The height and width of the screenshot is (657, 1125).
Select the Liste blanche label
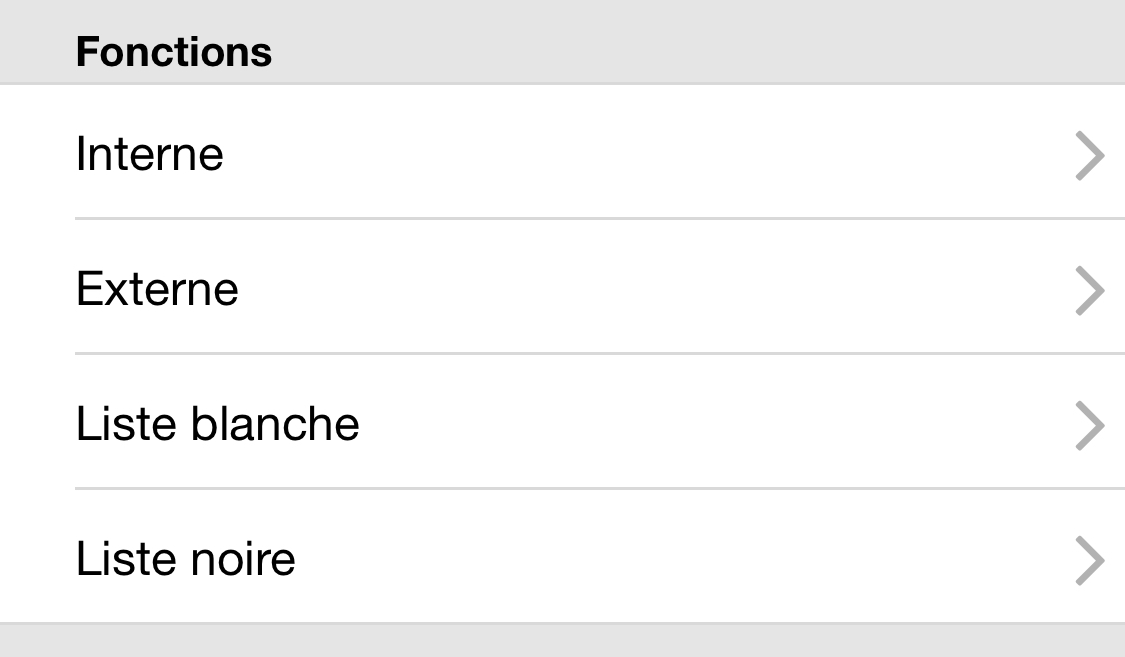217,424
